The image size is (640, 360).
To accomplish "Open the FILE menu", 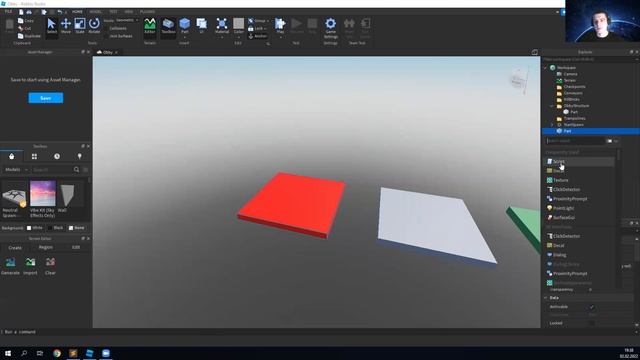I will 8,12.
